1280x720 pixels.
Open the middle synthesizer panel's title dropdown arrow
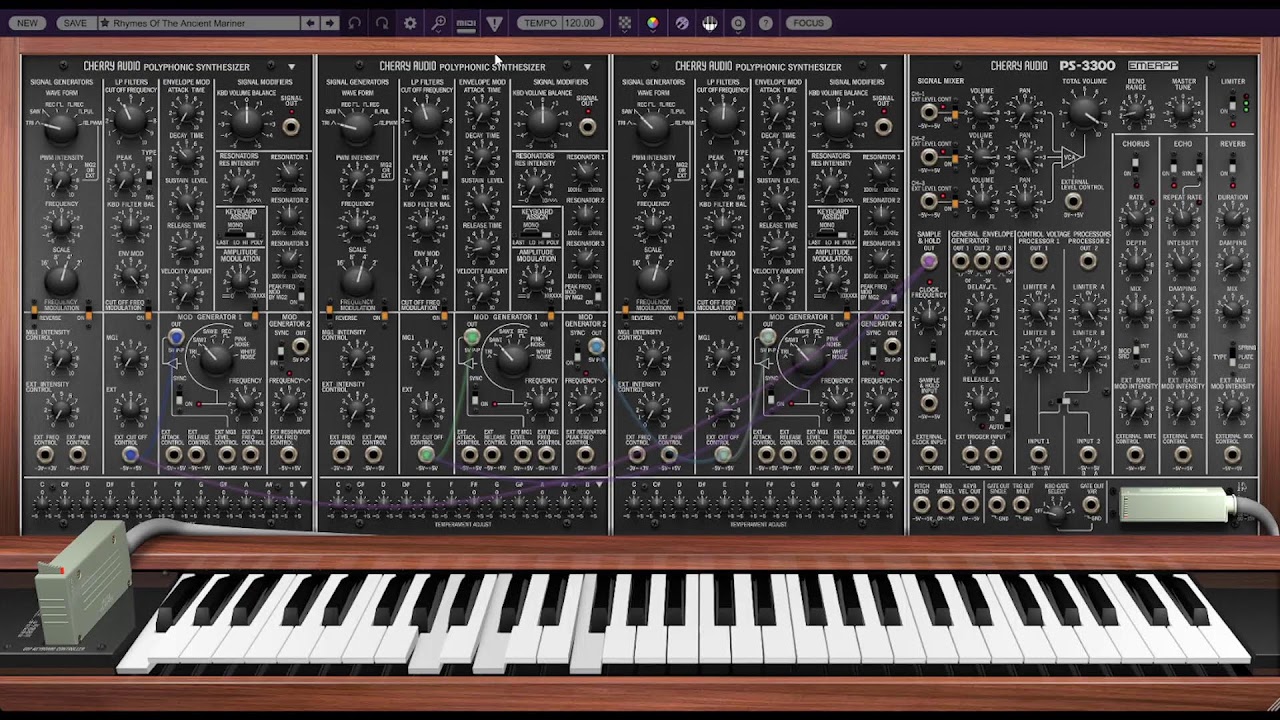587,67
